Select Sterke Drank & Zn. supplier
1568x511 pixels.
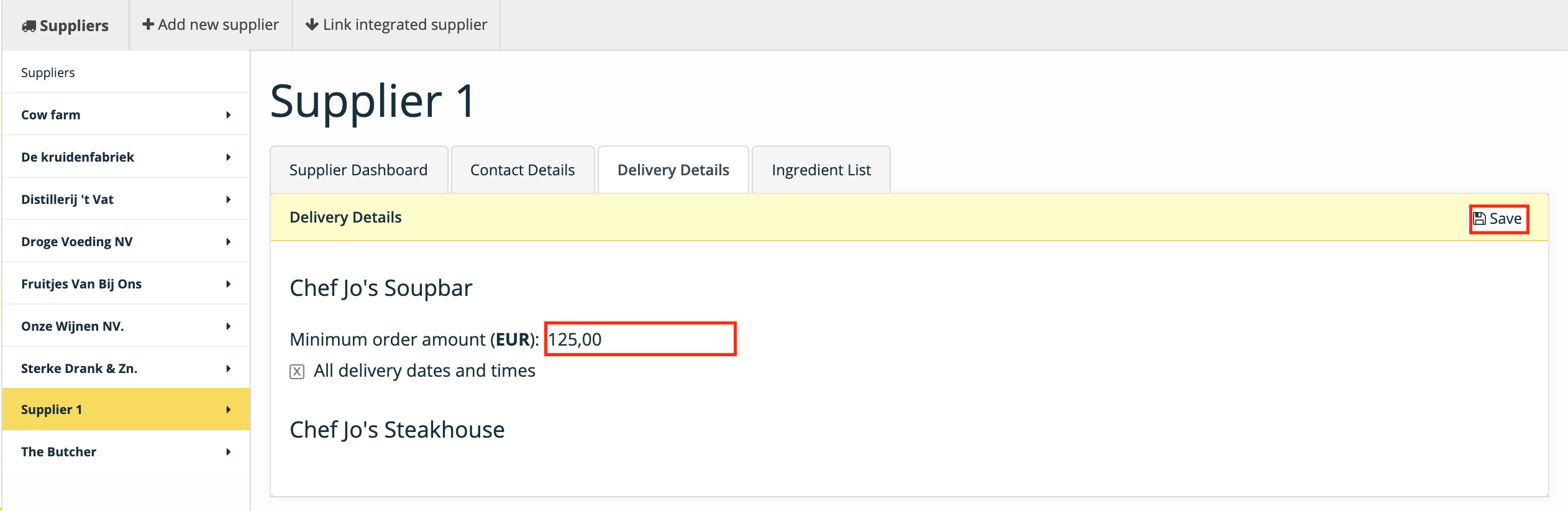(126, 369)
